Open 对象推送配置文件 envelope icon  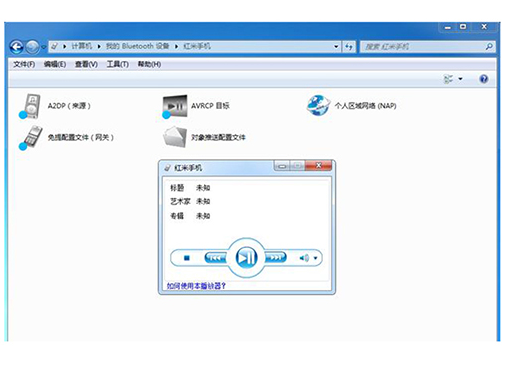click(x=175, y=137)
